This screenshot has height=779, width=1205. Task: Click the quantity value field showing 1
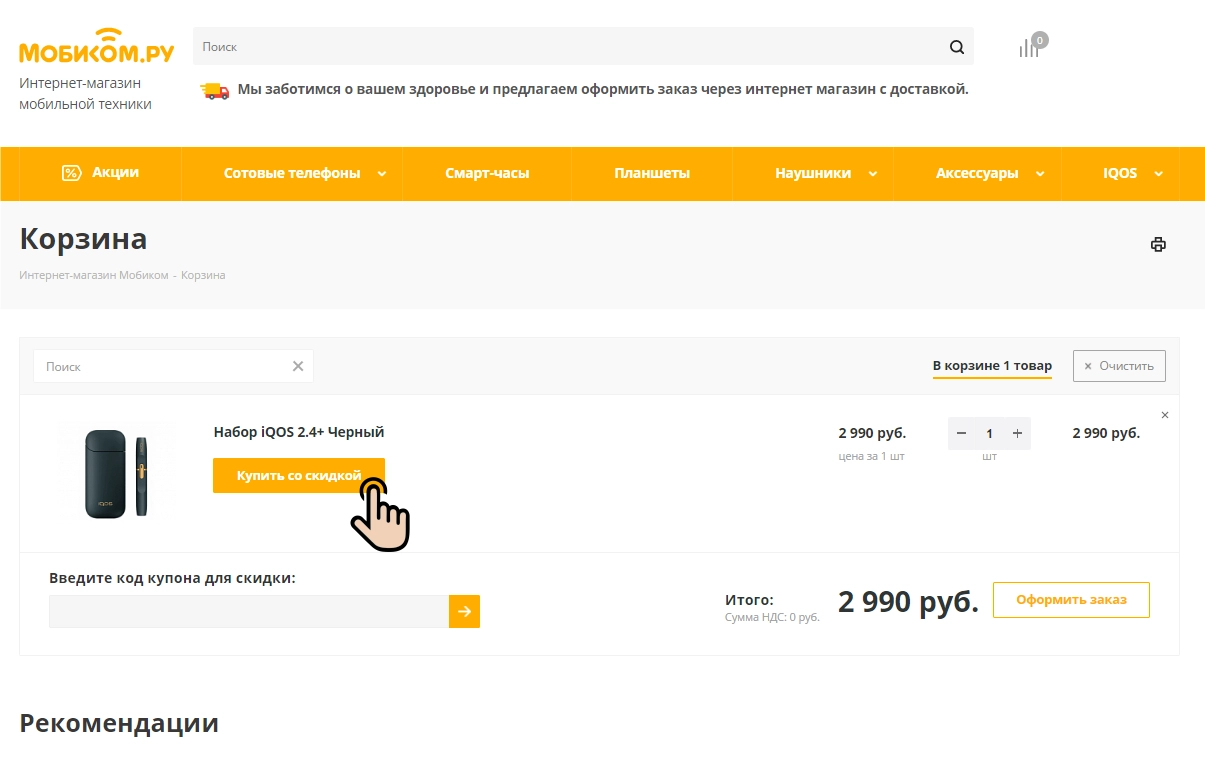coord(990,433)
